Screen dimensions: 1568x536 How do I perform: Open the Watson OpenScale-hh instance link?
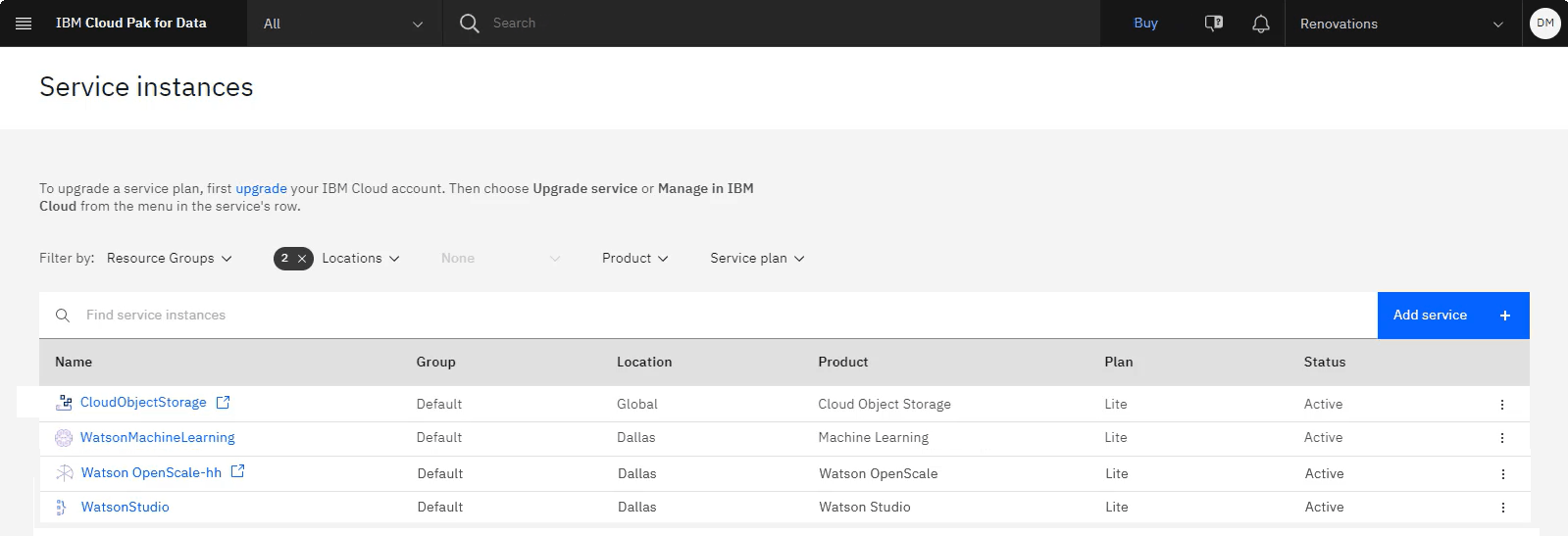click(151, 473)
